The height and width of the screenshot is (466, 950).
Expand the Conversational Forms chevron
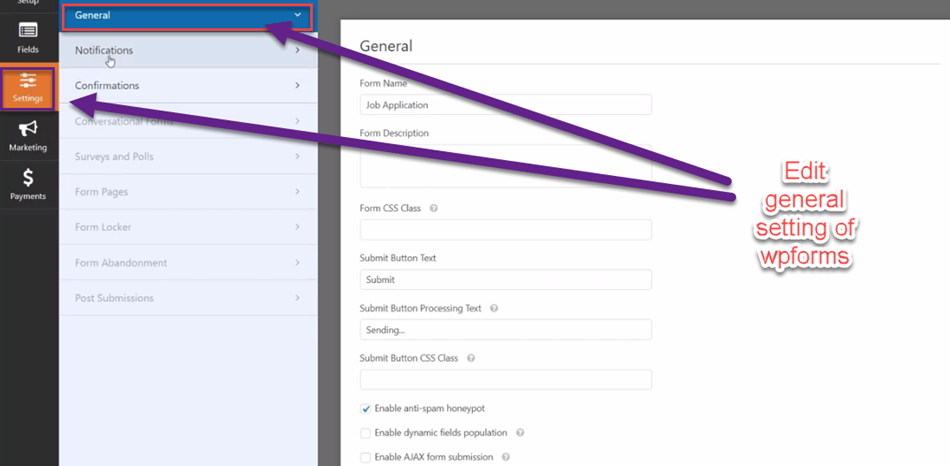[297, 121]
